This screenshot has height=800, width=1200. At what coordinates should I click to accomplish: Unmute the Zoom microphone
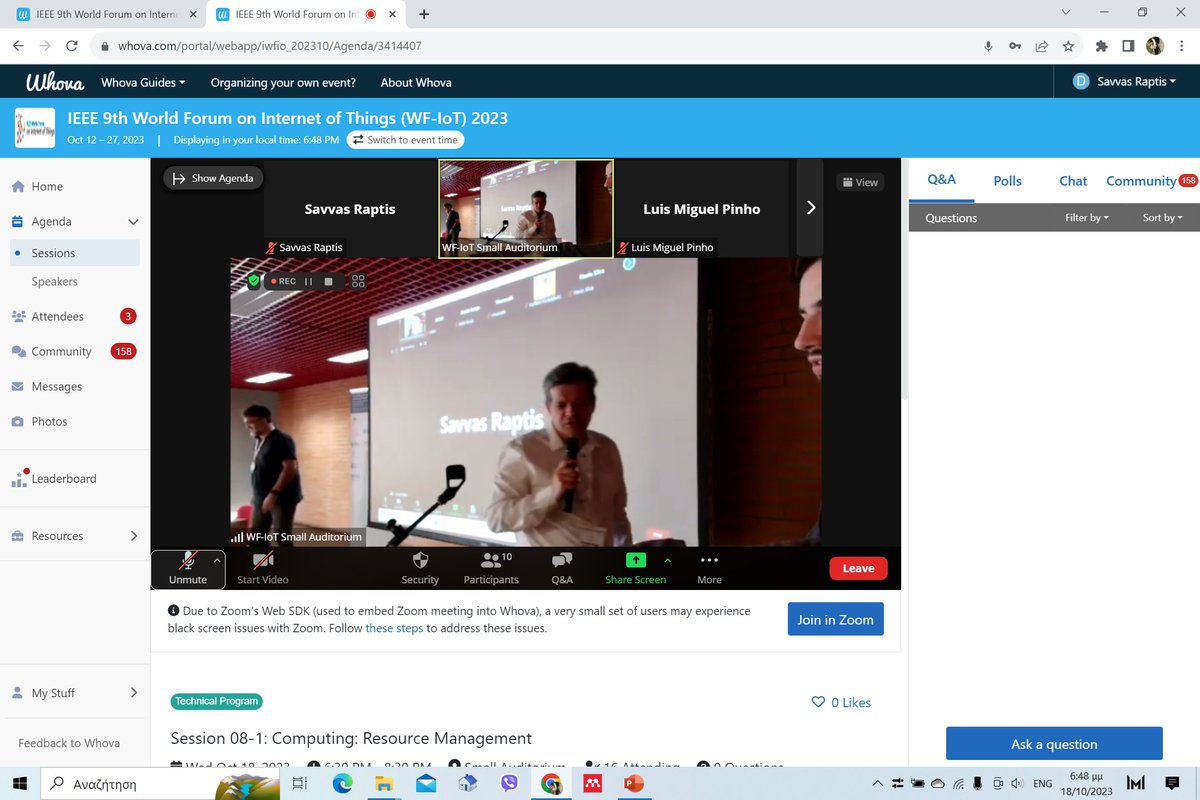point(187,568)
